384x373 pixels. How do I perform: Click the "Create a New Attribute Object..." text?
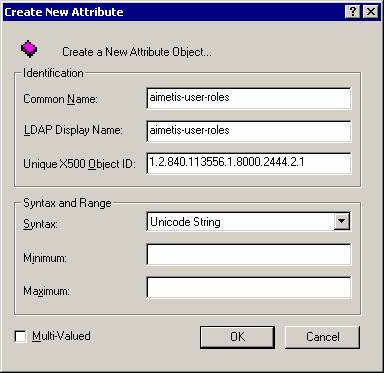137,52
